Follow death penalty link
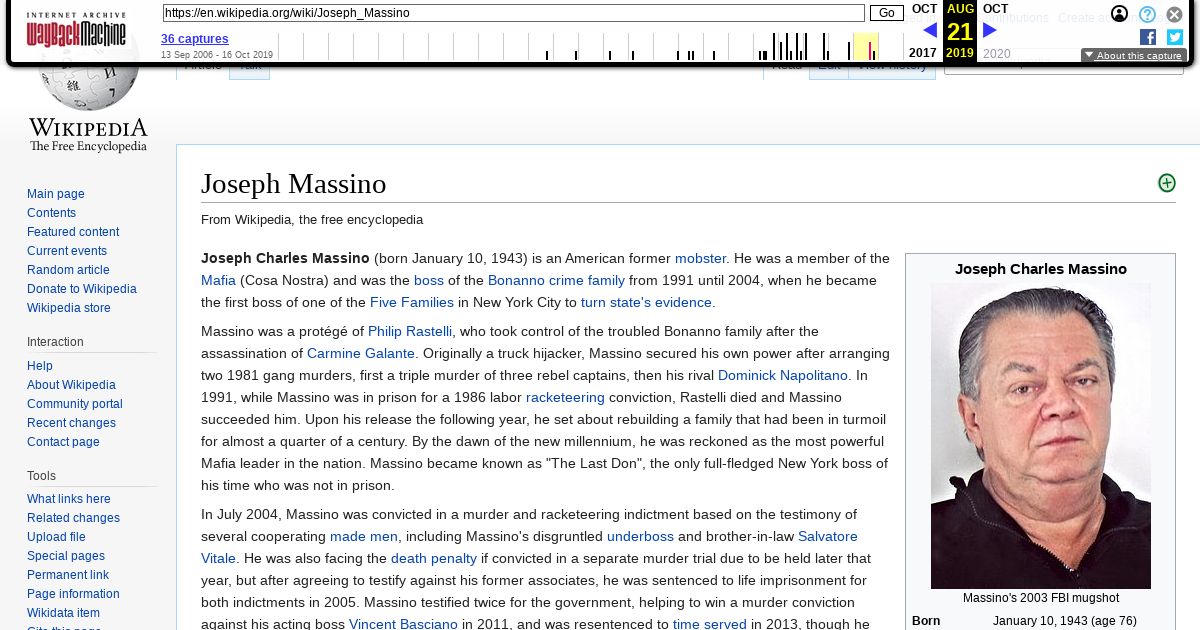The image size is (1200, 630). [x=434, y=558]
